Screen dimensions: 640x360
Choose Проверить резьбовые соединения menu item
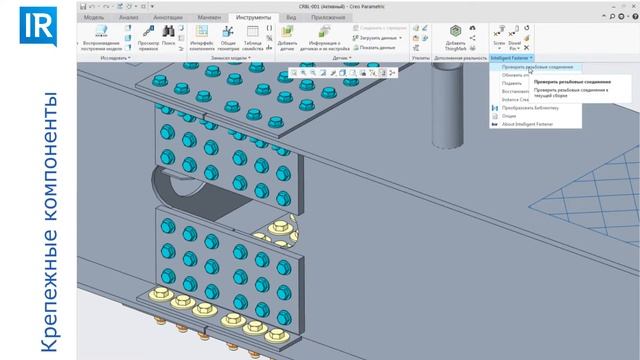click(536, 67)
